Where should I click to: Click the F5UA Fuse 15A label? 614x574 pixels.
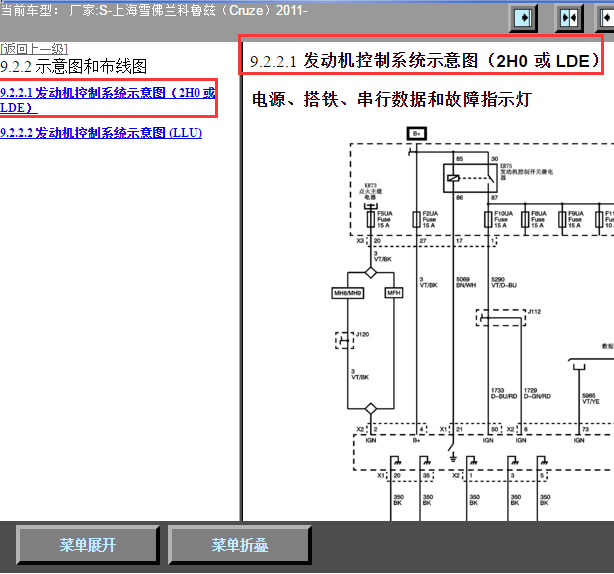(384, 219)
